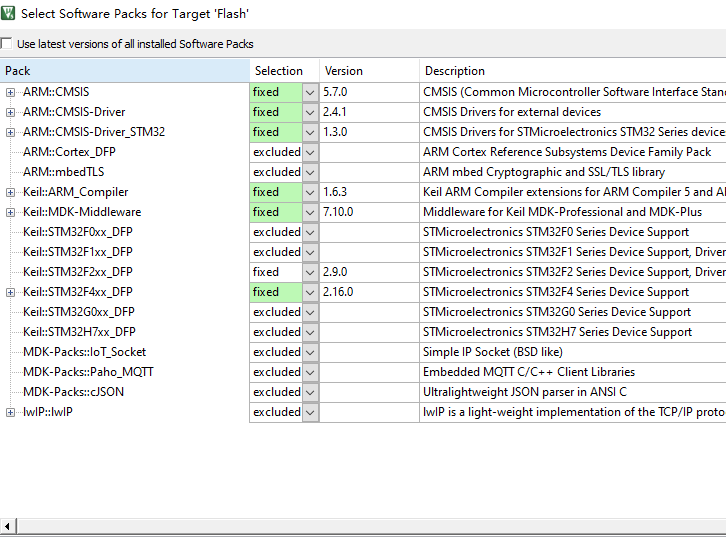Select the Keil::STM32H7xx_DFP tree row

(x=79, y=332)
